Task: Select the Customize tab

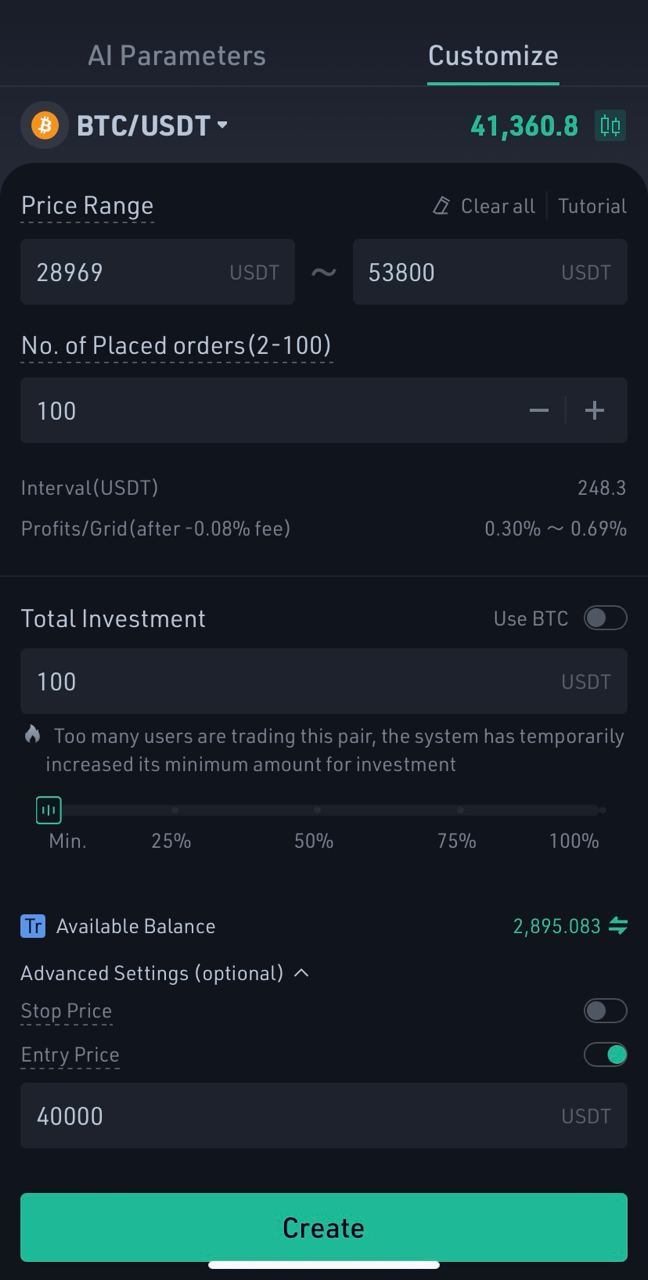Action: (493, 55)
